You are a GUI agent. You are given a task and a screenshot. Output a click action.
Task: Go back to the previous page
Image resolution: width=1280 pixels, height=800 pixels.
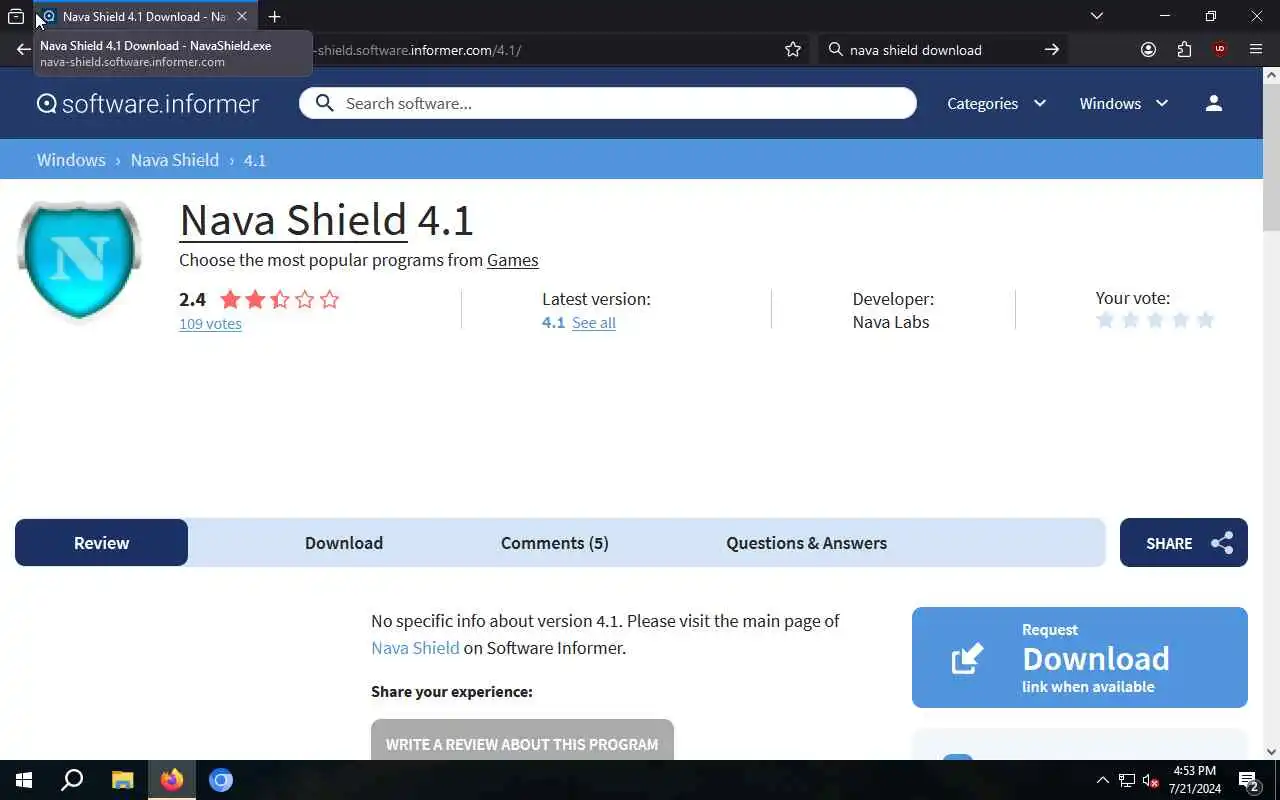(23, 49)
